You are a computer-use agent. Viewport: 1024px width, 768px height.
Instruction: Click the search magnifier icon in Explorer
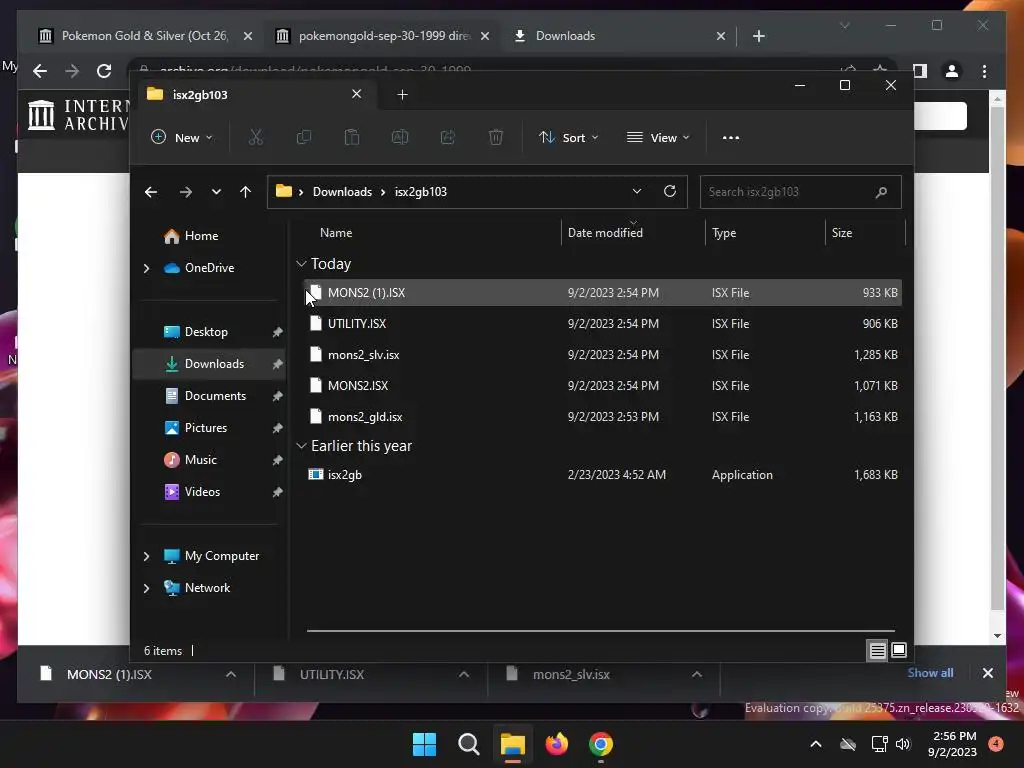(881, 192)
